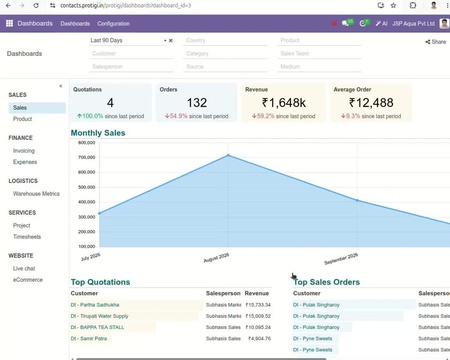The width and height of the screenshot is (450, 360).
Task: Open the Warehouse Metrics dashboard
Action: (x=36, y=194)
